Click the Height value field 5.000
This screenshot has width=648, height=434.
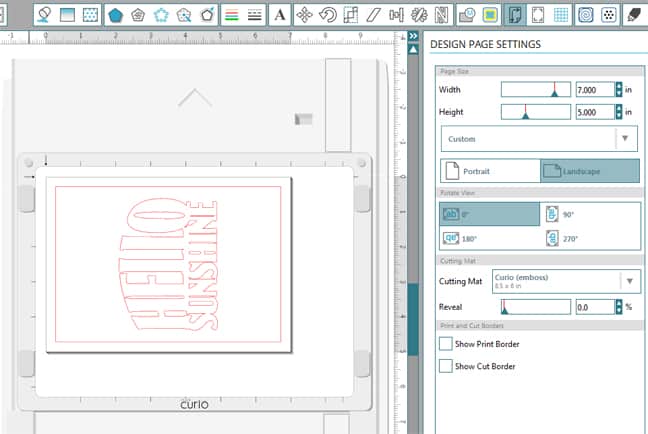pos(595,112)
